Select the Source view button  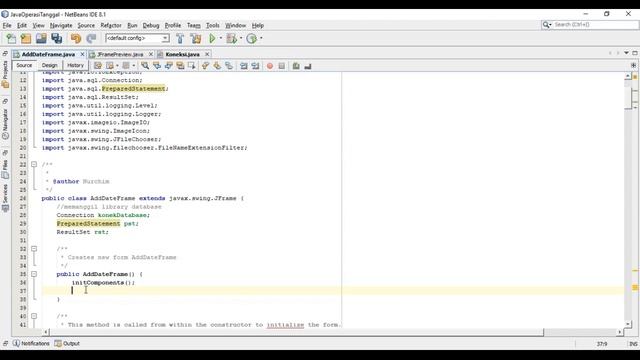click(24, 65)
